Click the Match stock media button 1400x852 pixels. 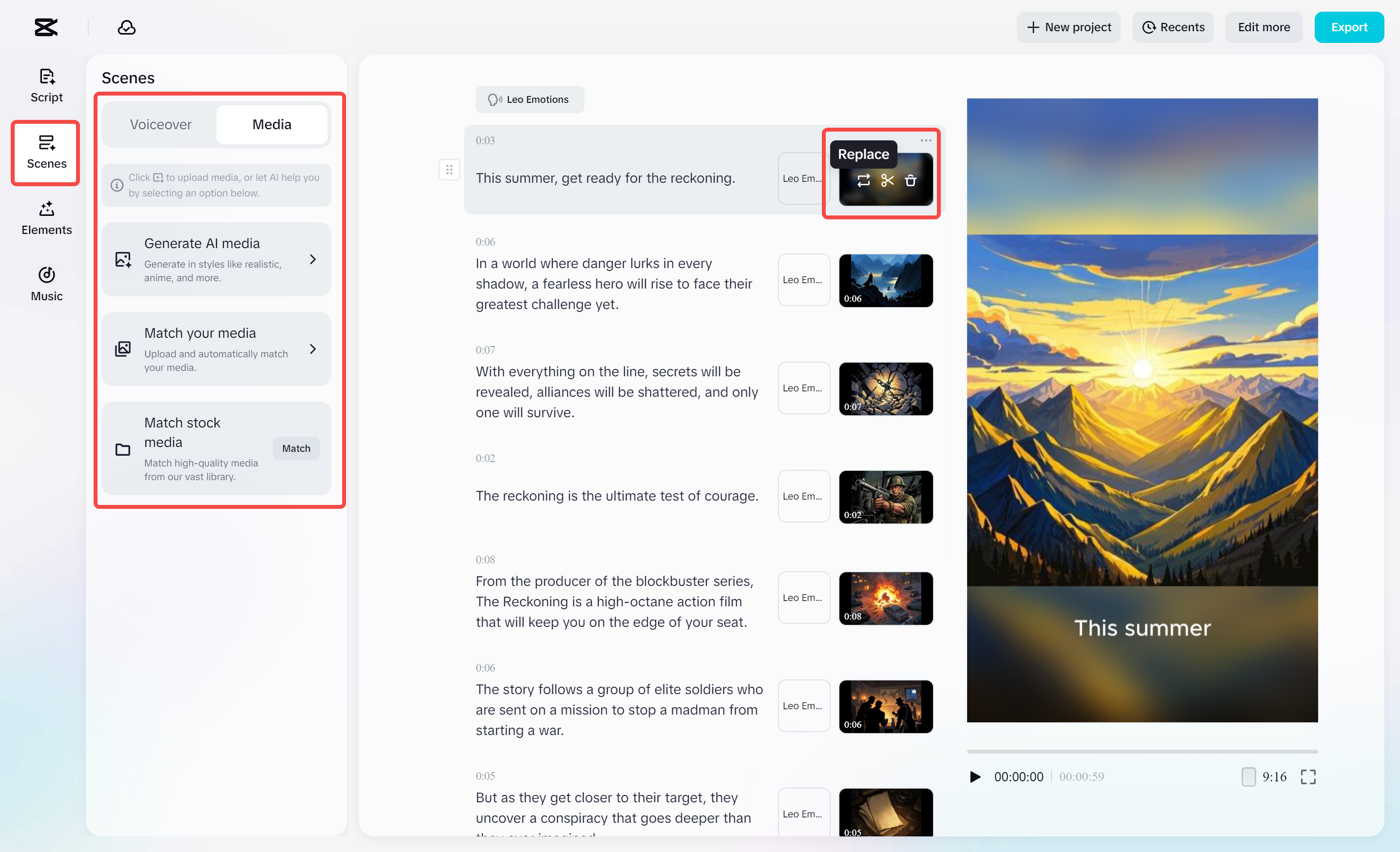pyautogui.click(x=296, y=448)
